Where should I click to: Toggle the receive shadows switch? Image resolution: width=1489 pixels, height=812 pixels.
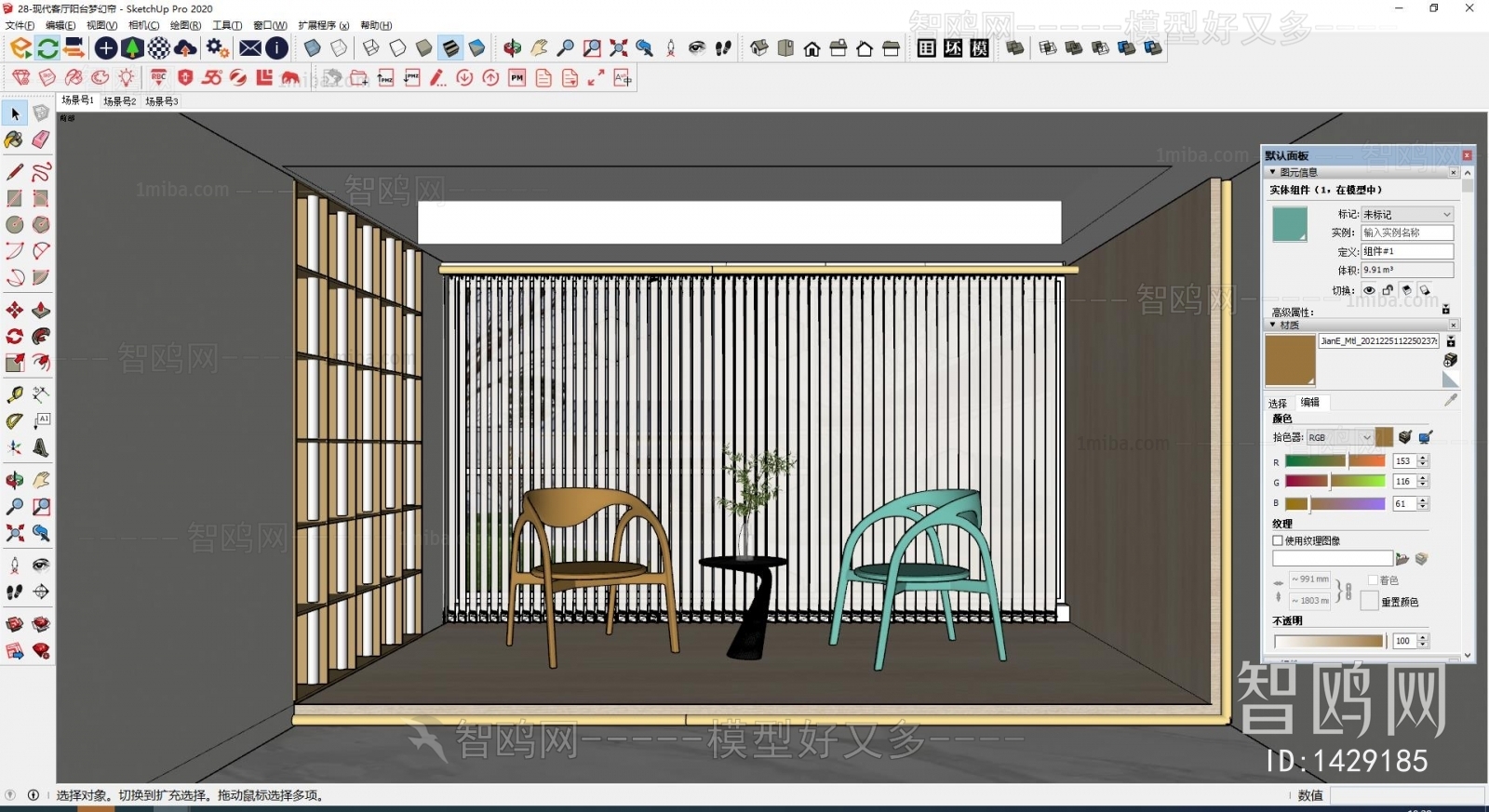click(1424, 291)
